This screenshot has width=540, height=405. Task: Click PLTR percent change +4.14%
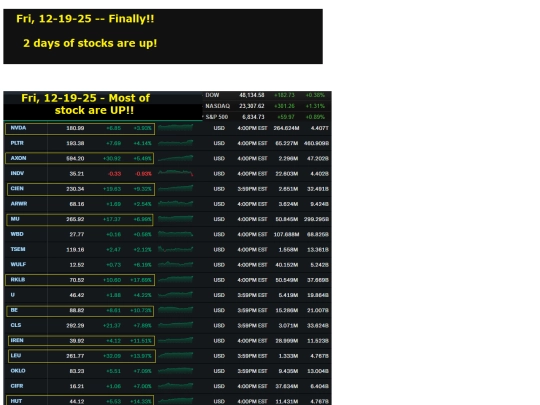(143, 143)
